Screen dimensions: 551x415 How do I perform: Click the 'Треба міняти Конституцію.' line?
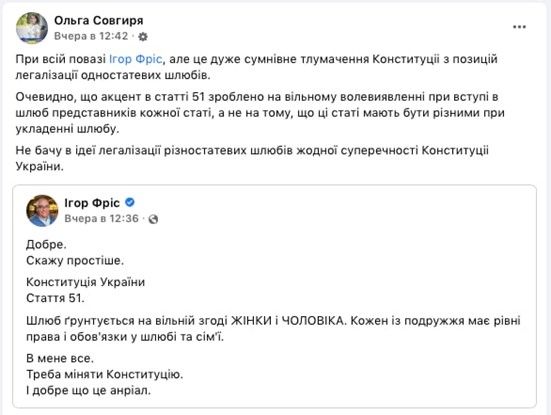[105, 374]
